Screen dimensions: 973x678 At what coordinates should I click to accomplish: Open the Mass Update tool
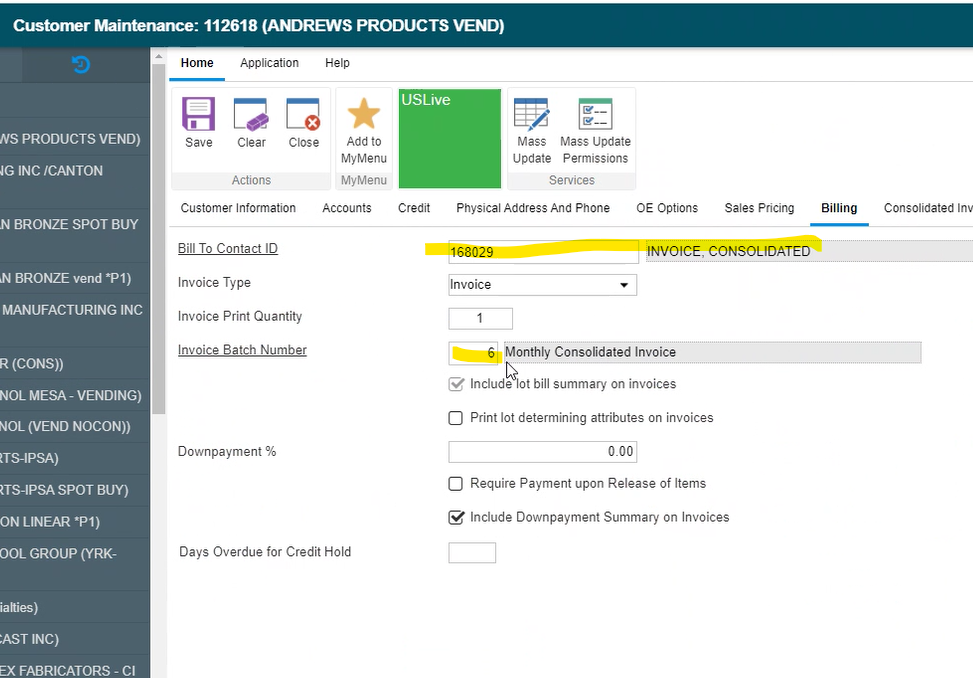tap(532, 115)
